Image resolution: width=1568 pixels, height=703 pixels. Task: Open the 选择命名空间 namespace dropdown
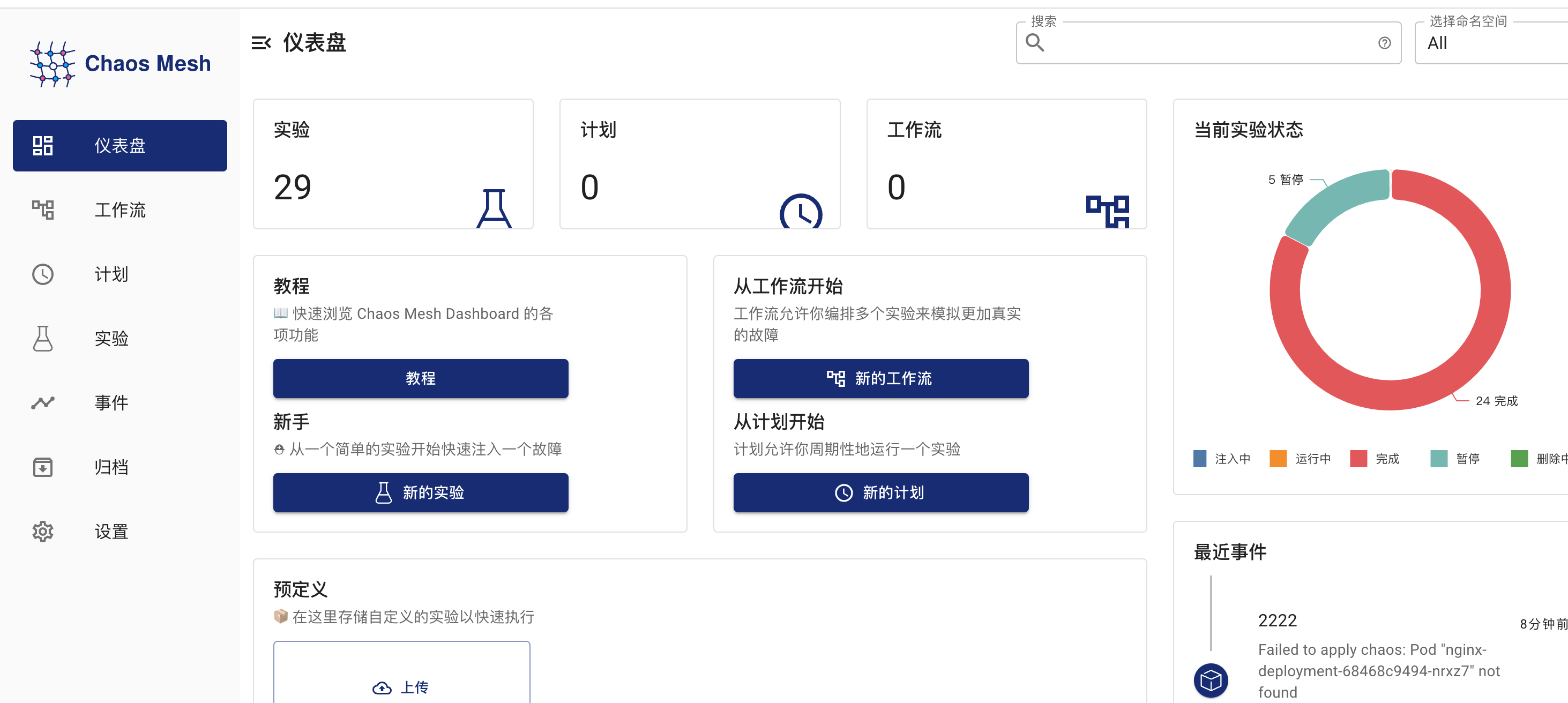(1491, 43)
